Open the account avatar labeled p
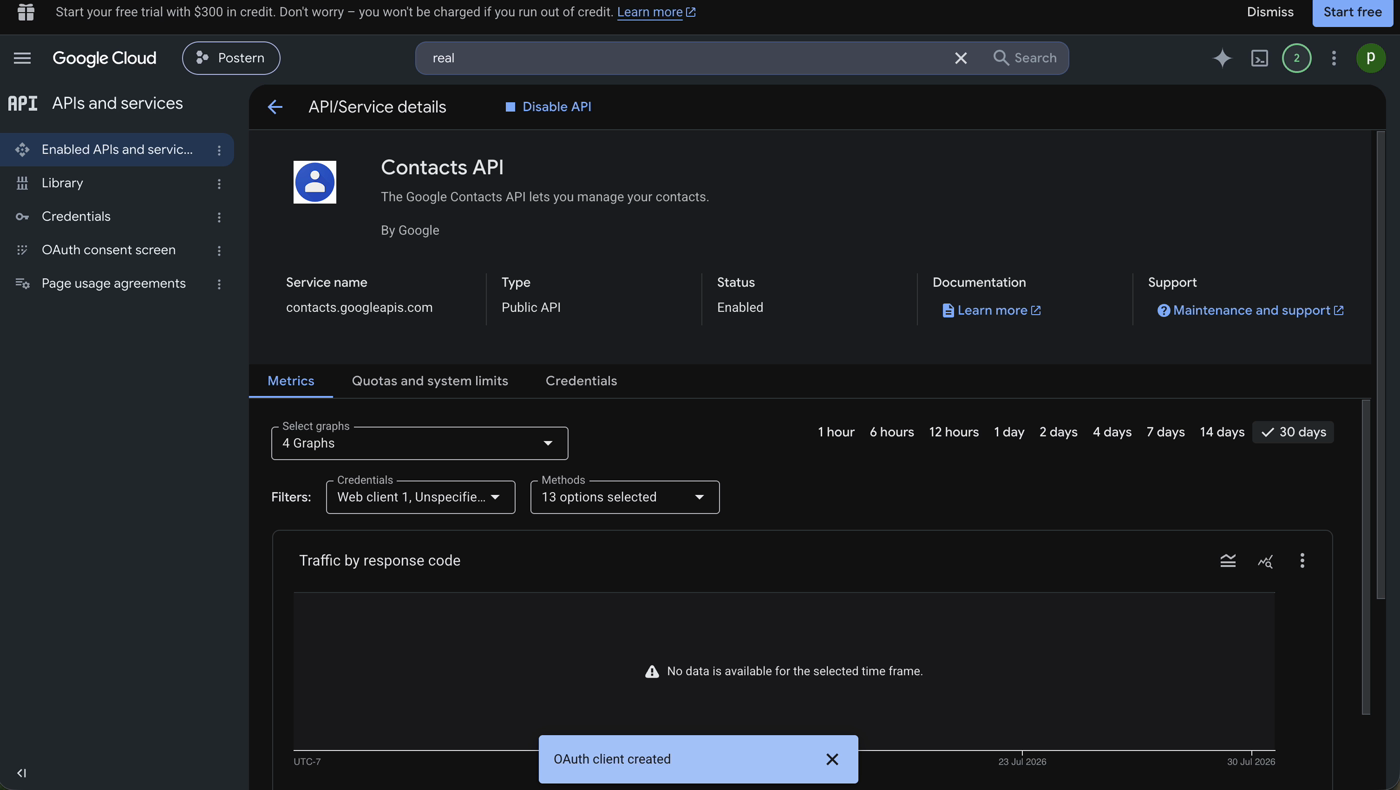The width and height of the screenshot is (1400, 790). coord(1371,58)
